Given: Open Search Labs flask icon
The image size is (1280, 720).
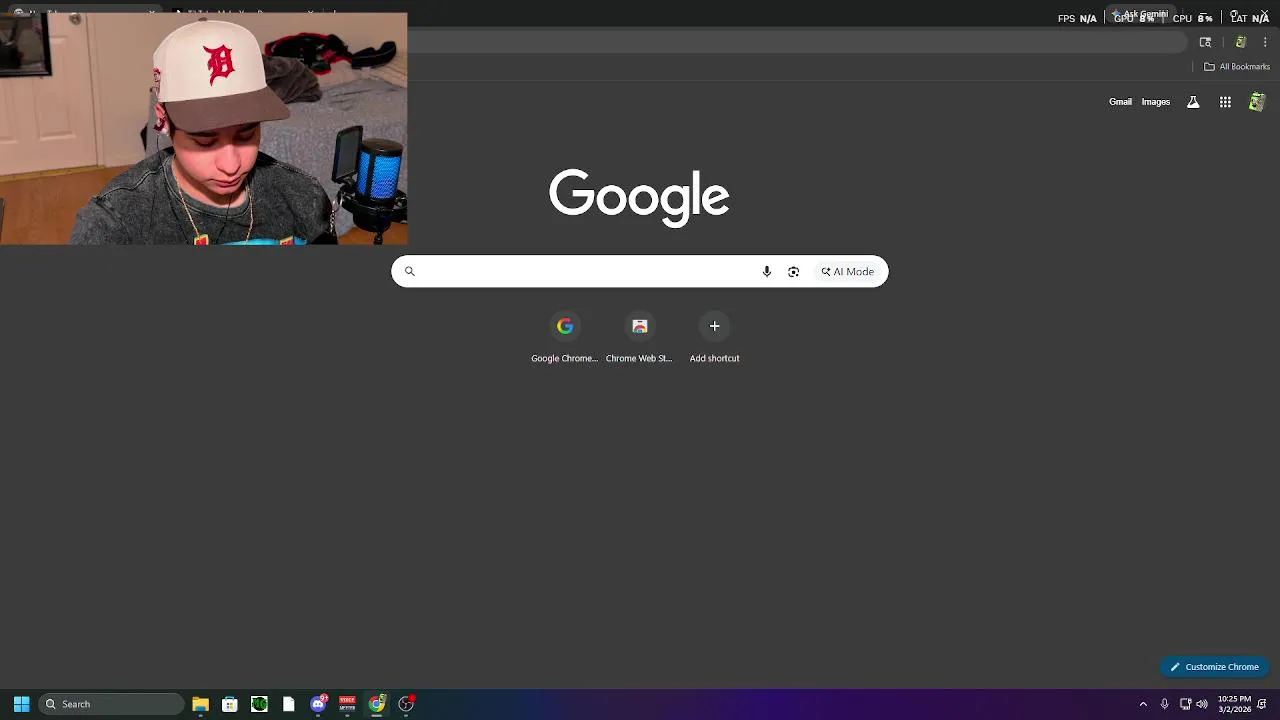Looking at the screenshot, I should (x=1193, y=102).
